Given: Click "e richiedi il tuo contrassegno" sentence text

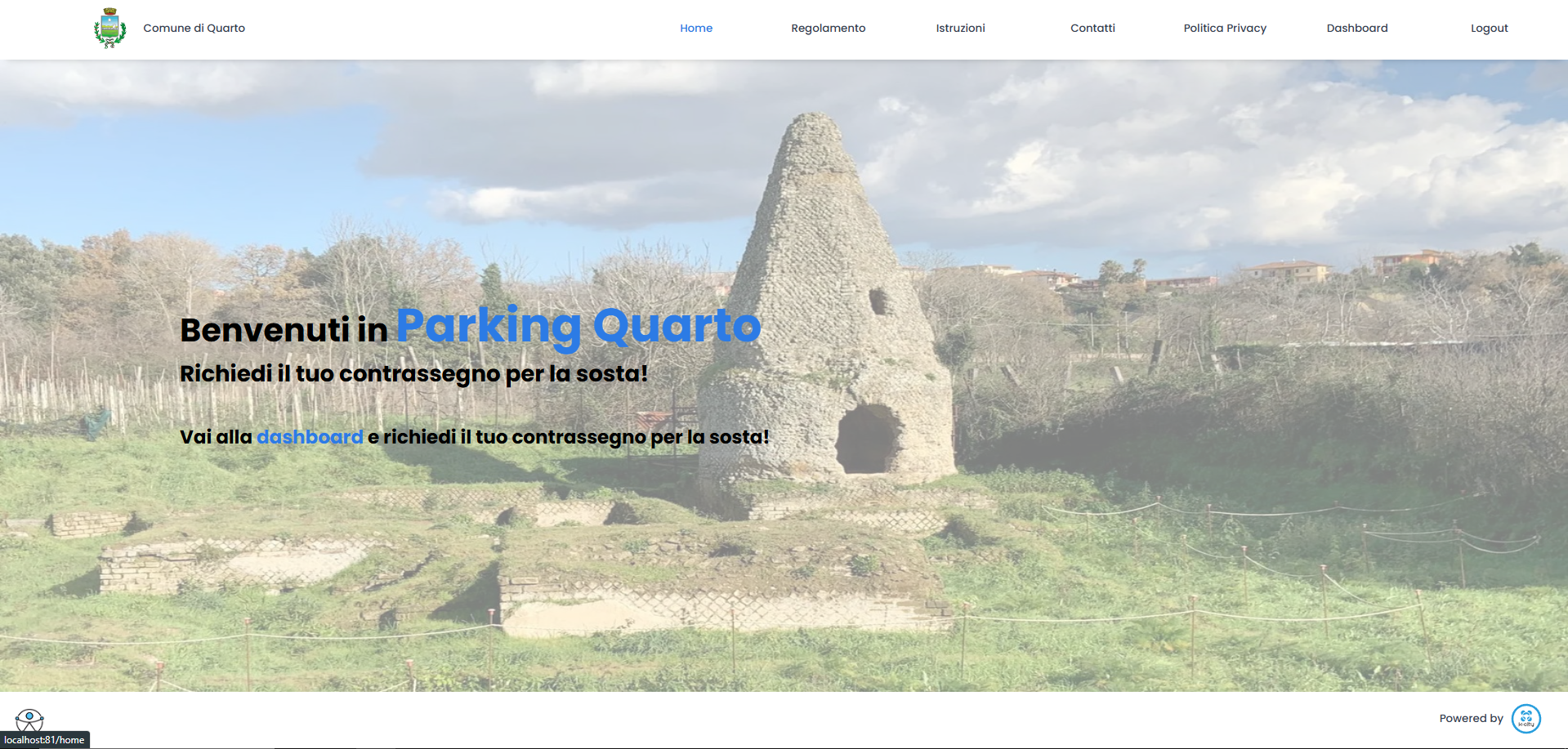Looking at the screenshot, I should pos(568,437).
